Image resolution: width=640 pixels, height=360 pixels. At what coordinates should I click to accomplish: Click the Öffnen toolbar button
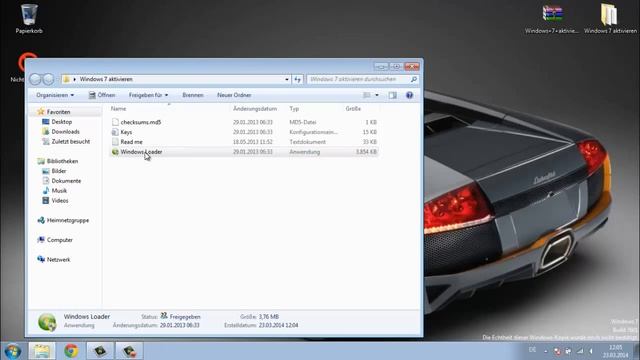102,95
